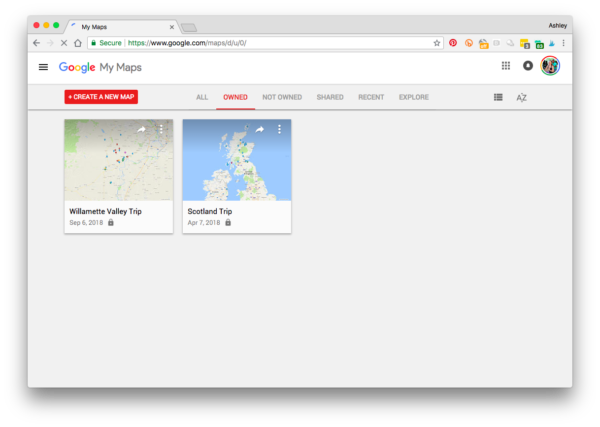
Task: Share the Scotland Trip map
Action: pyautogui.click(x=260, y=129)
